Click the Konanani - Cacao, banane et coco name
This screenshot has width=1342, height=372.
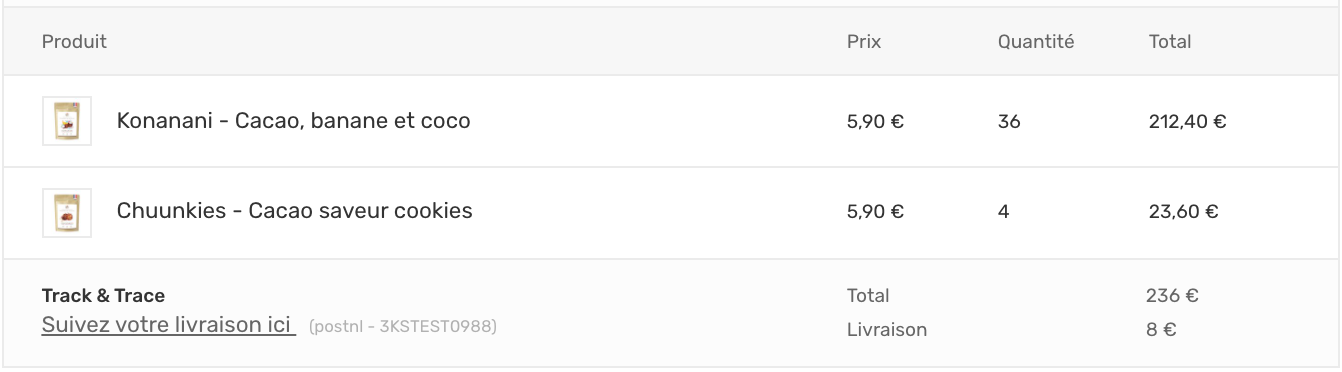(x=293, y=121)
